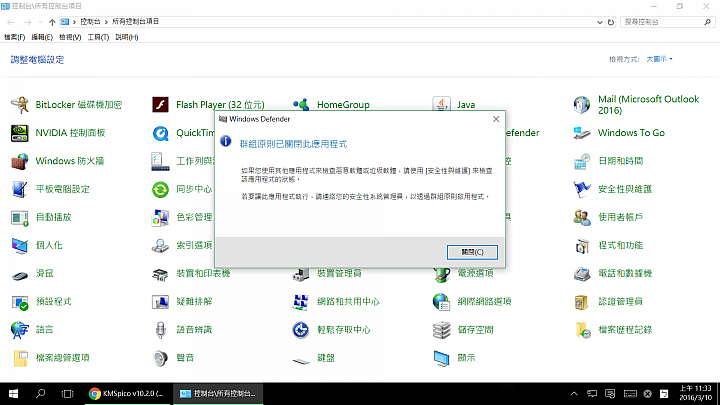The width and height of the screenshot is (720, 405).
Task: Expand the address bar history dropdown arrow
Action: [600, 22]
